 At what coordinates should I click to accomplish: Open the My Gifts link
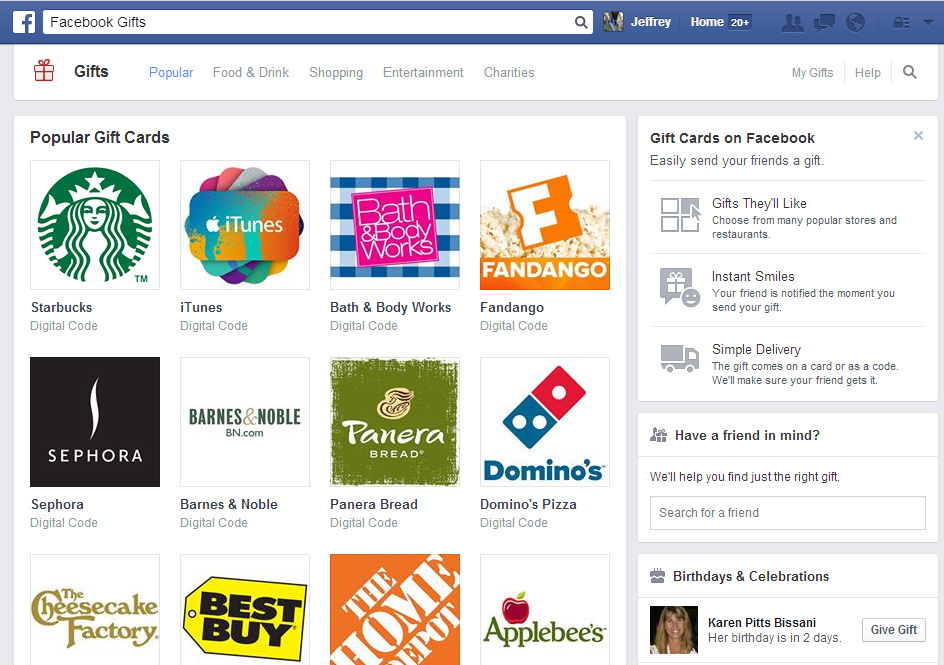[813, 73]
